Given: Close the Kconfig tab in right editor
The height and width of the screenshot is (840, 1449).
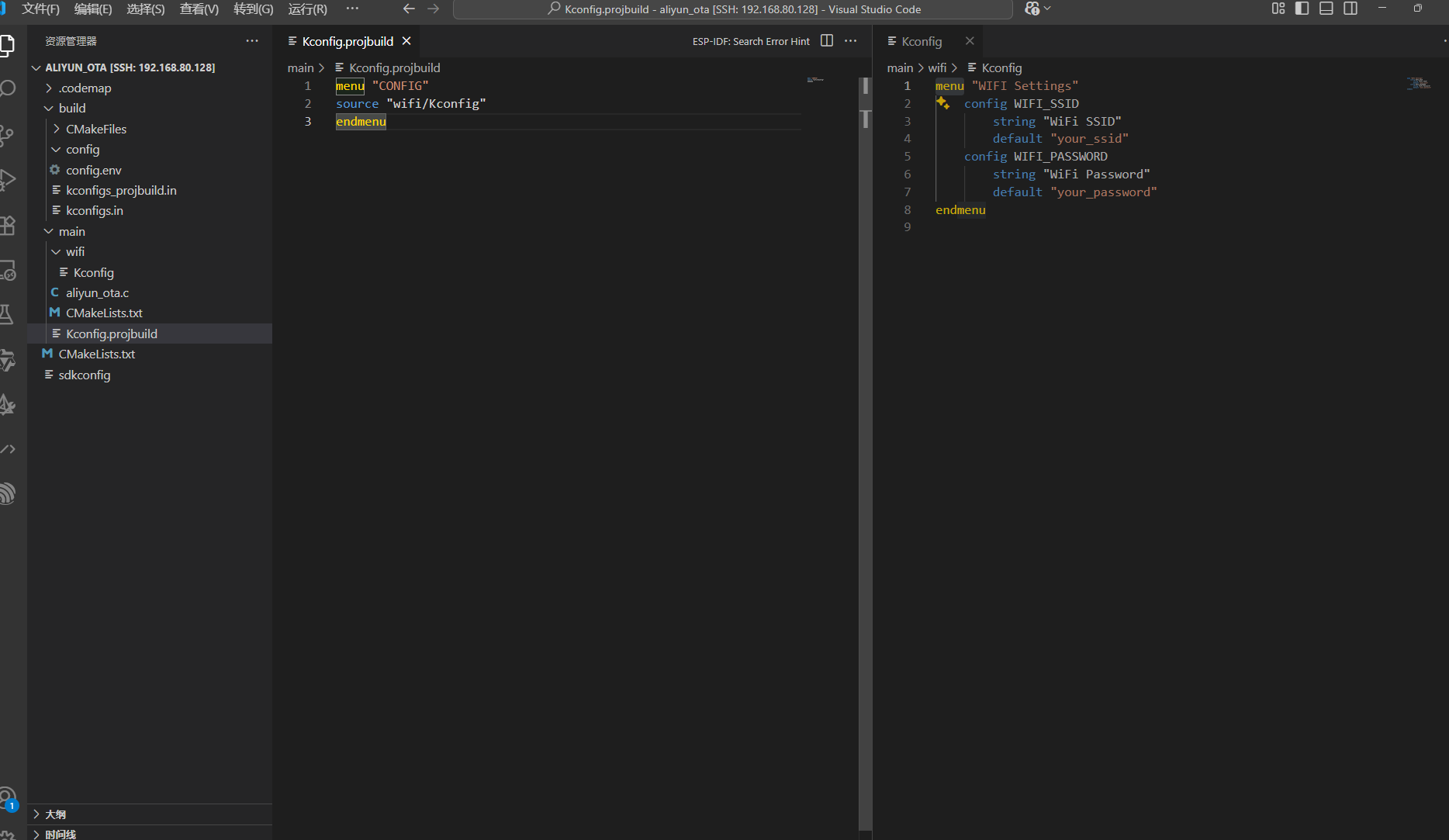Looking at the screenshot, I should pyautogui.click(x=970, y=41).
